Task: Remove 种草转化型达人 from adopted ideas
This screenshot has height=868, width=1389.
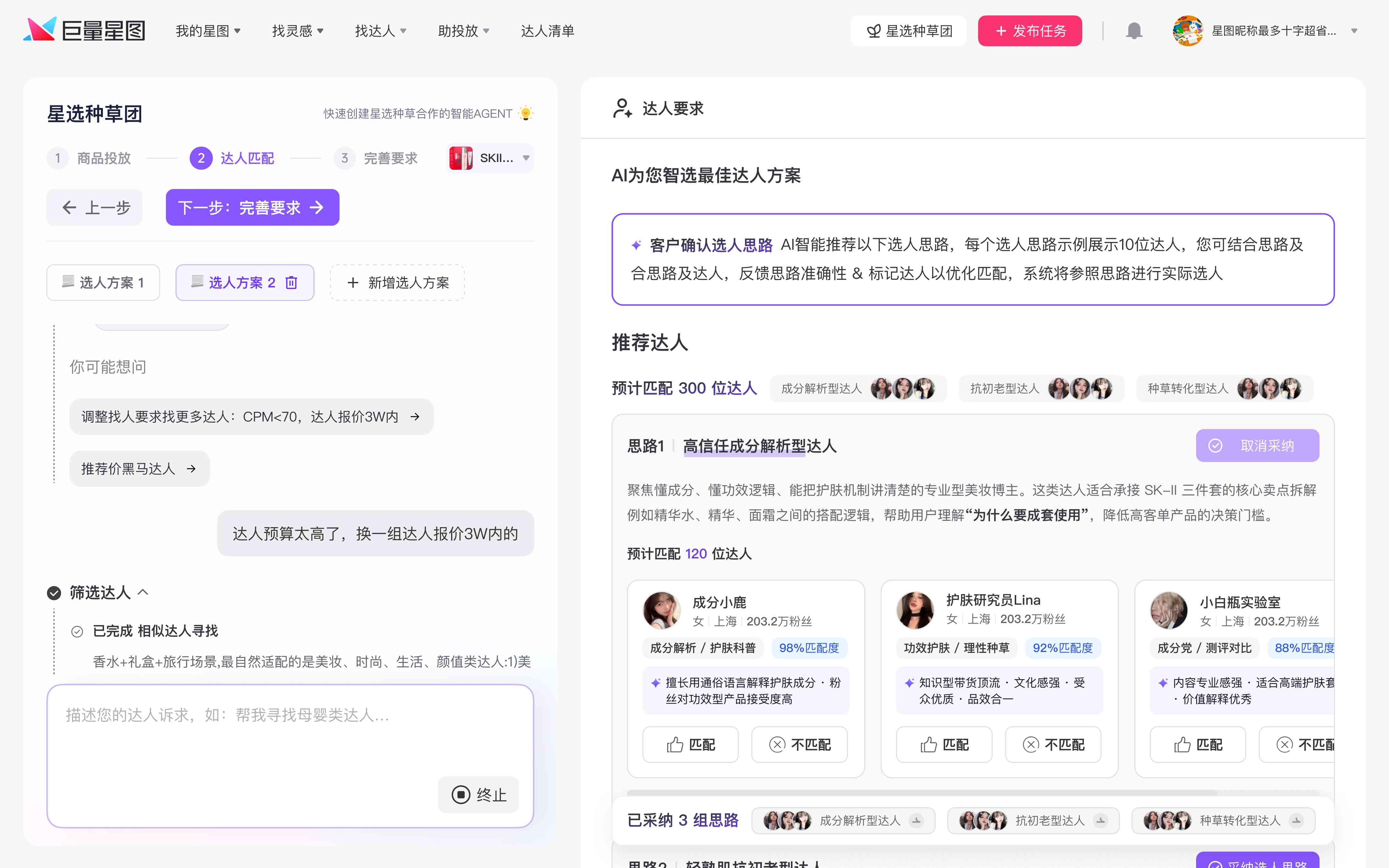Action: [1297, 820]
